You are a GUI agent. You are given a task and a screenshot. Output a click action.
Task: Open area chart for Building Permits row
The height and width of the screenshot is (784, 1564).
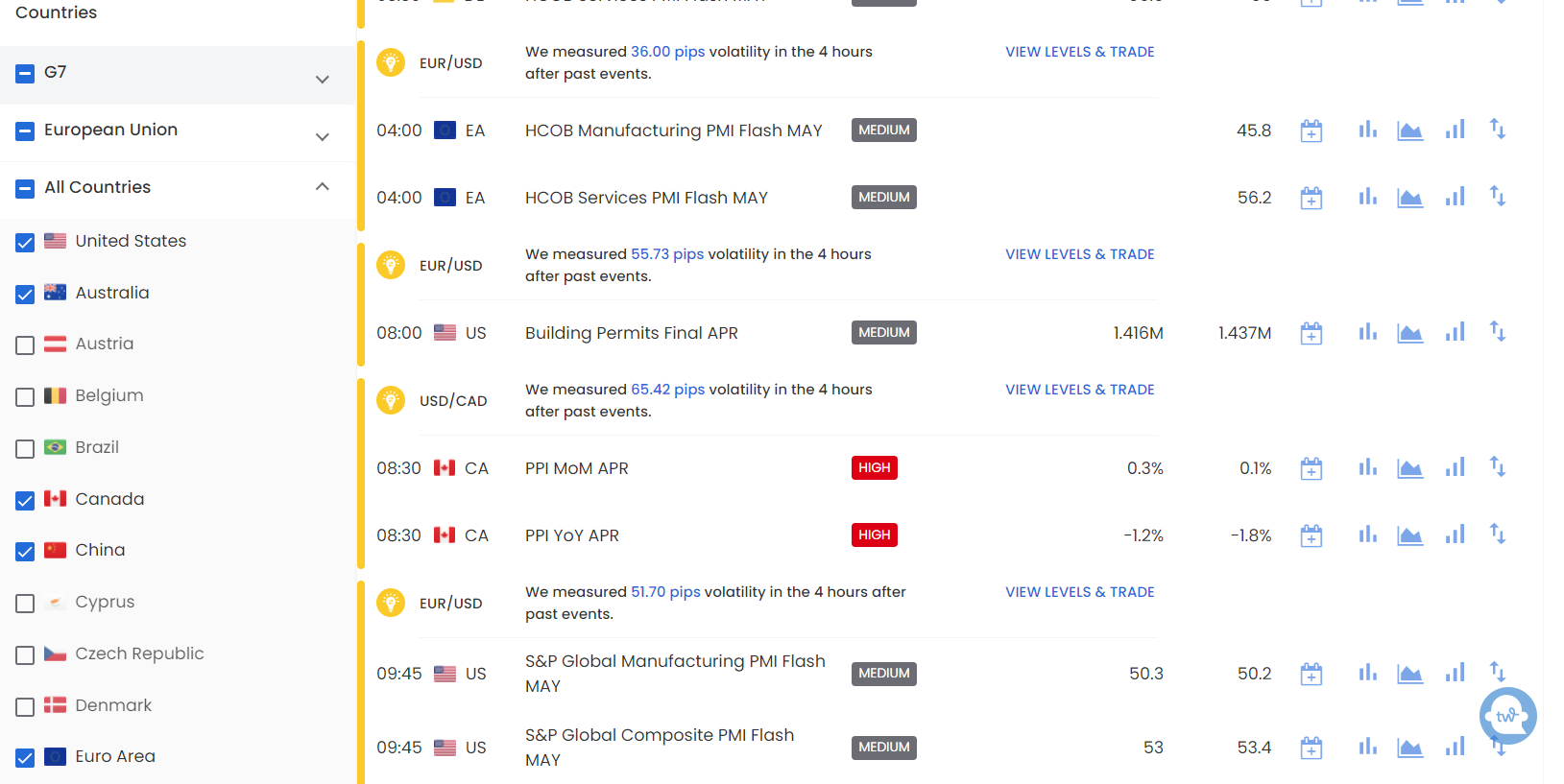(x=1409, y=333)
